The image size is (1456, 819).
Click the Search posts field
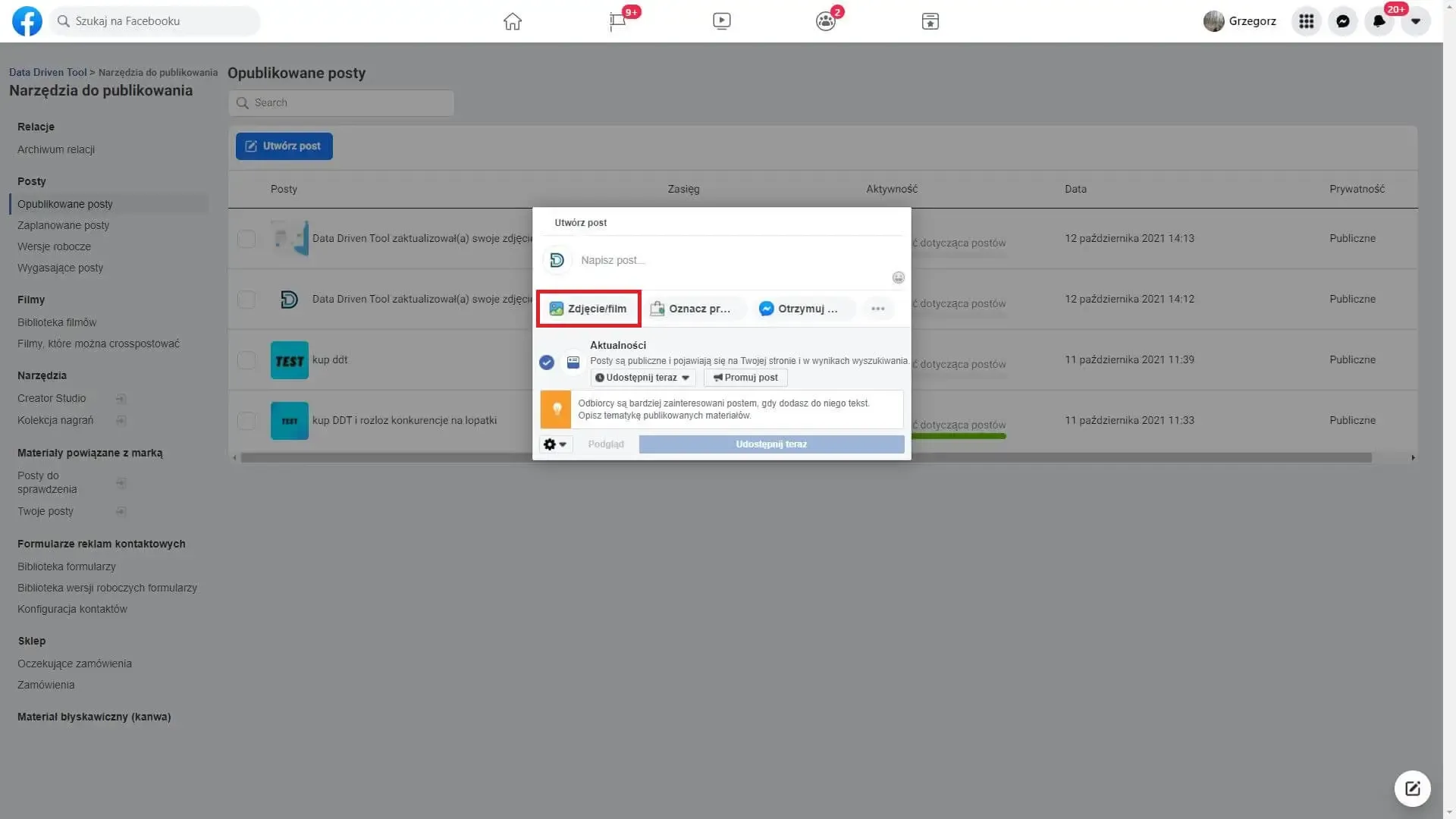click(341, 103)
